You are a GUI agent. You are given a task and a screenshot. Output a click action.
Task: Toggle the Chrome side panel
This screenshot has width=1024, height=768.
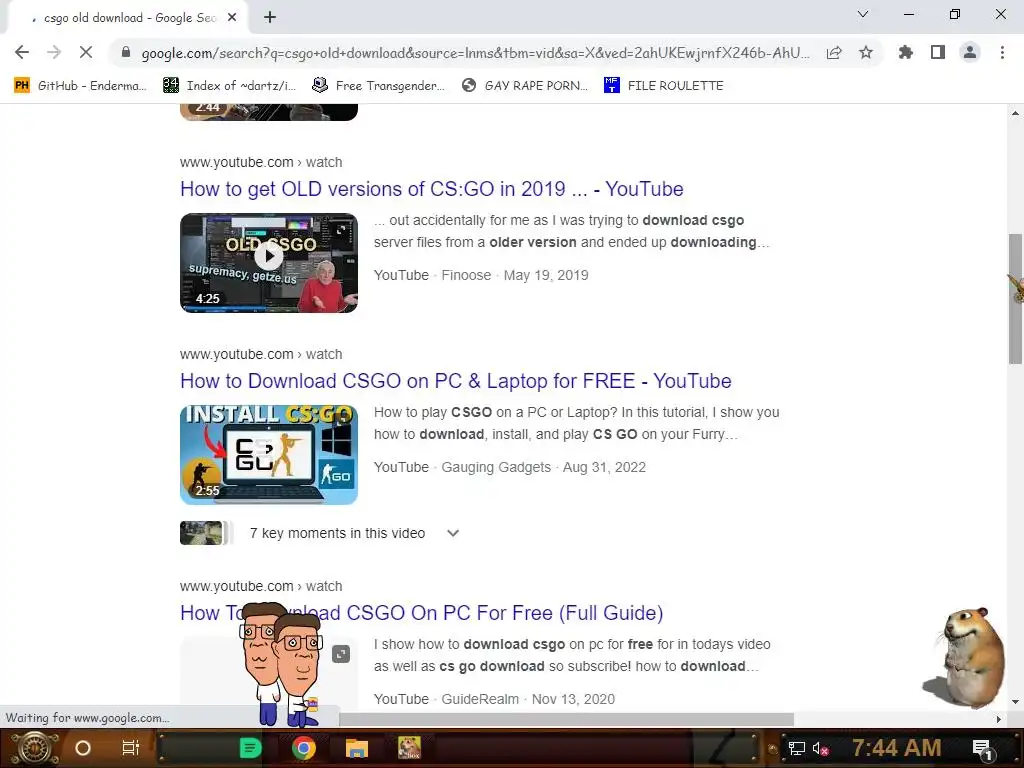[938, 52]
